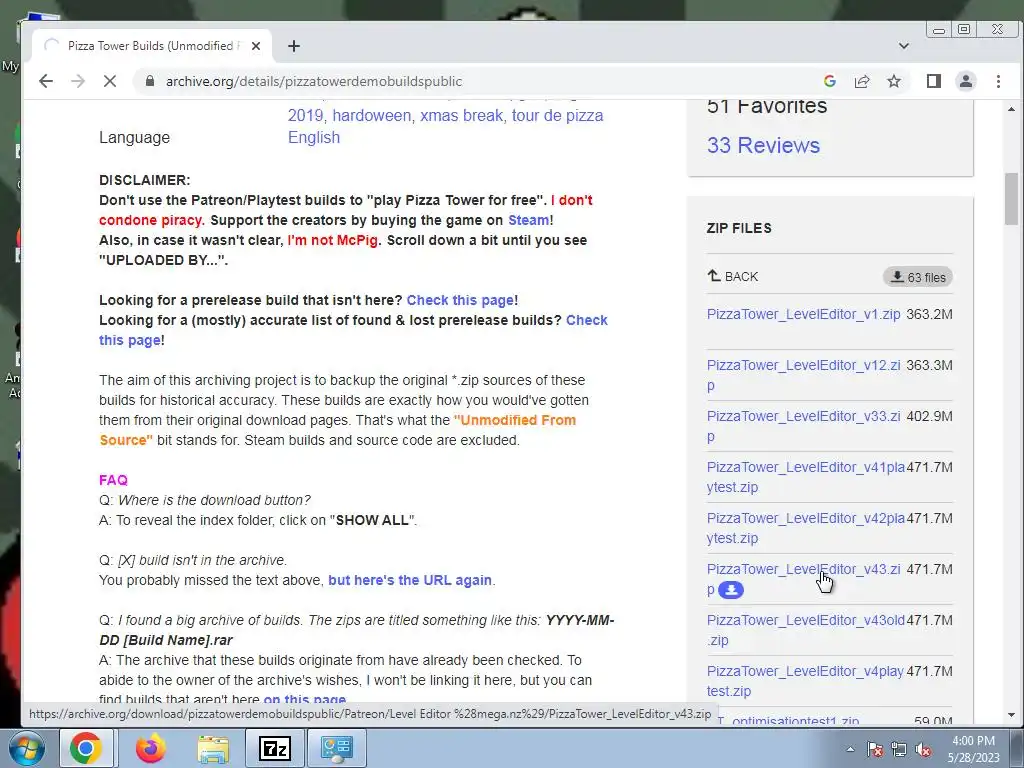Screen dimensions: 1024x768
Task: Open Windows Explorer from the taskbar
Action: tap(213, 748)
